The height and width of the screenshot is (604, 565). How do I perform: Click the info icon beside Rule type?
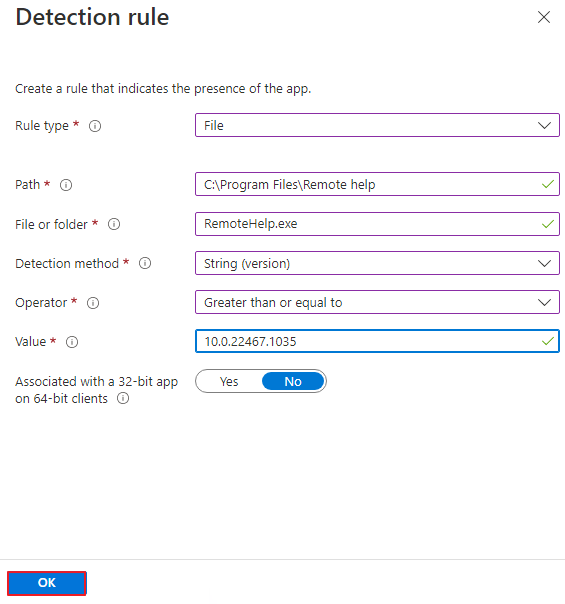point(95,126)
